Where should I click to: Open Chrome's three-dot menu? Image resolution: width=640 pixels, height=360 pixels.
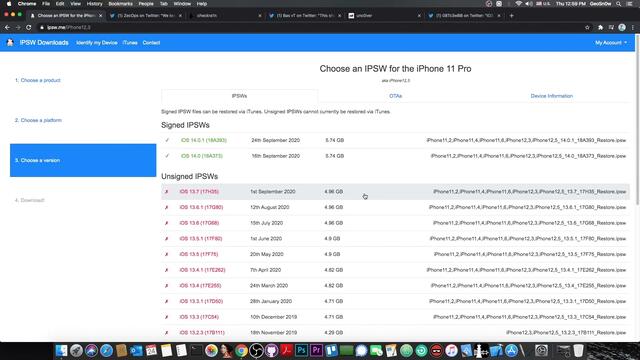pyautogui.click(x=633, y=27)
